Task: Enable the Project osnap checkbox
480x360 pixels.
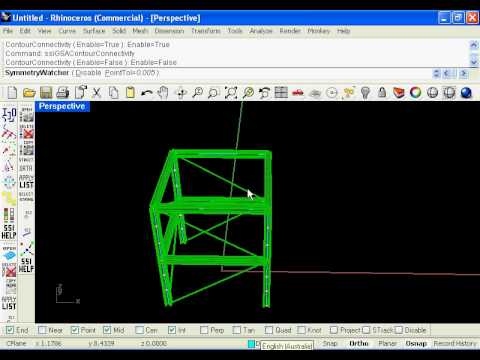Action: (x=334, y=330)
